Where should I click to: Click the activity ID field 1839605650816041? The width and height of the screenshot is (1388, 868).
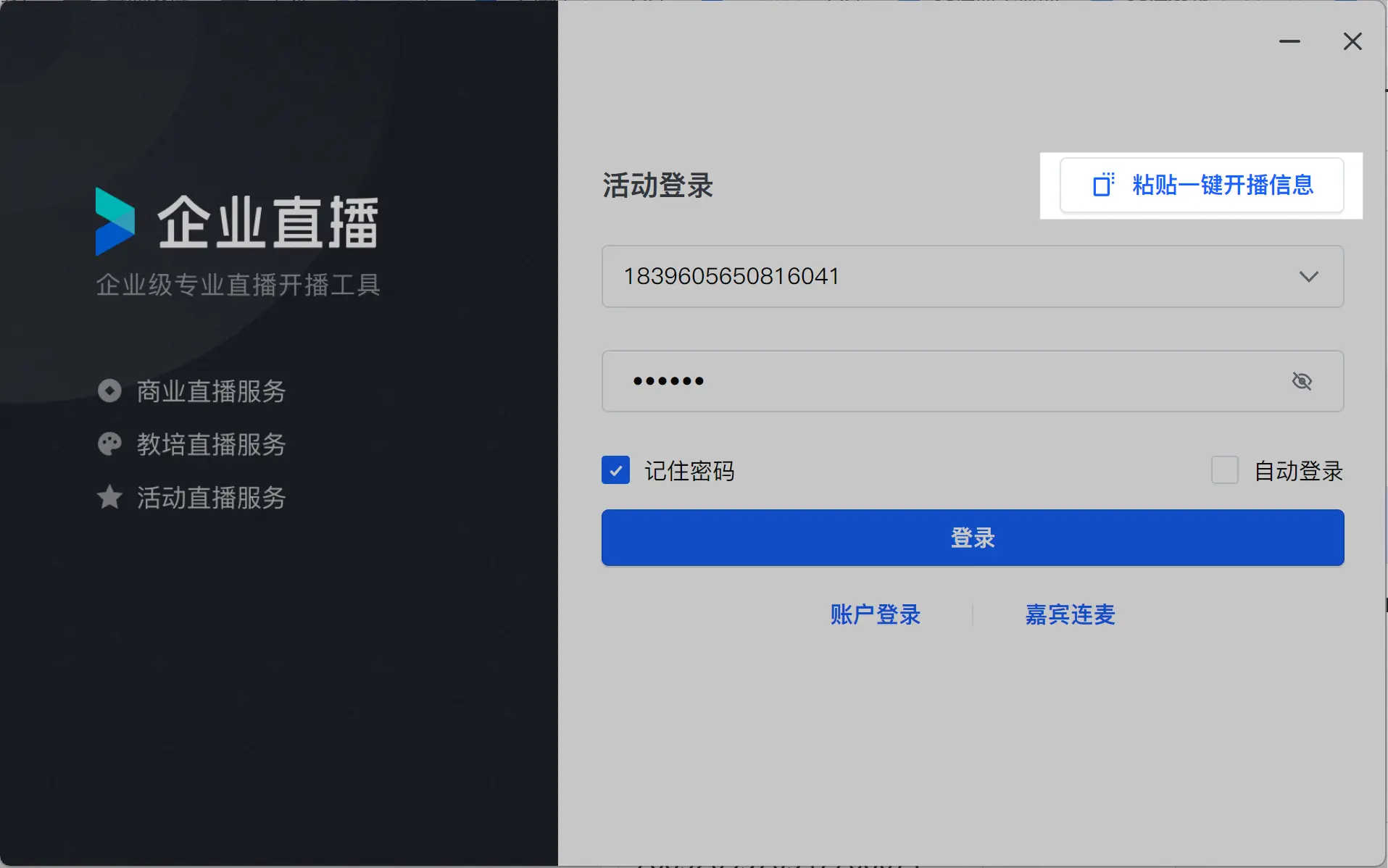(x=973, y=277)
